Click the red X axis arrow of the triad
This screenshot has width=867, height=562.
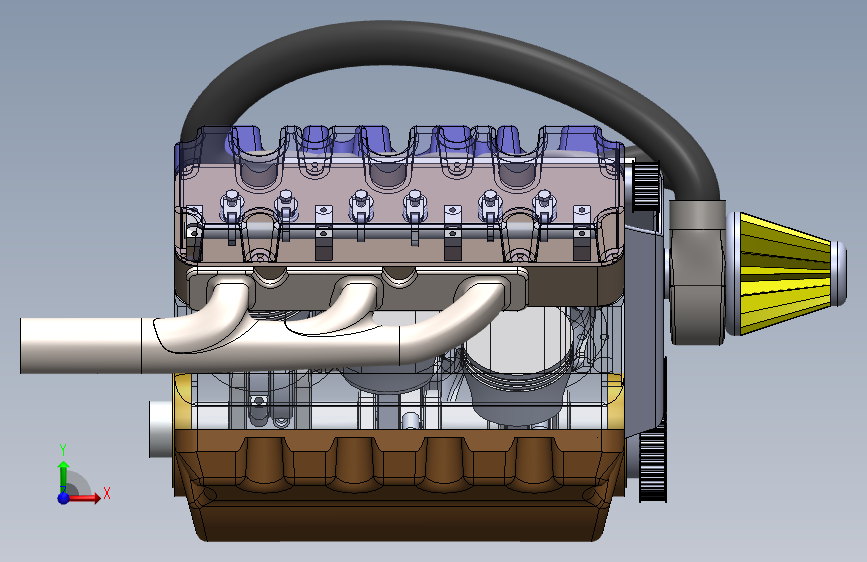click(x=84, y=498)
